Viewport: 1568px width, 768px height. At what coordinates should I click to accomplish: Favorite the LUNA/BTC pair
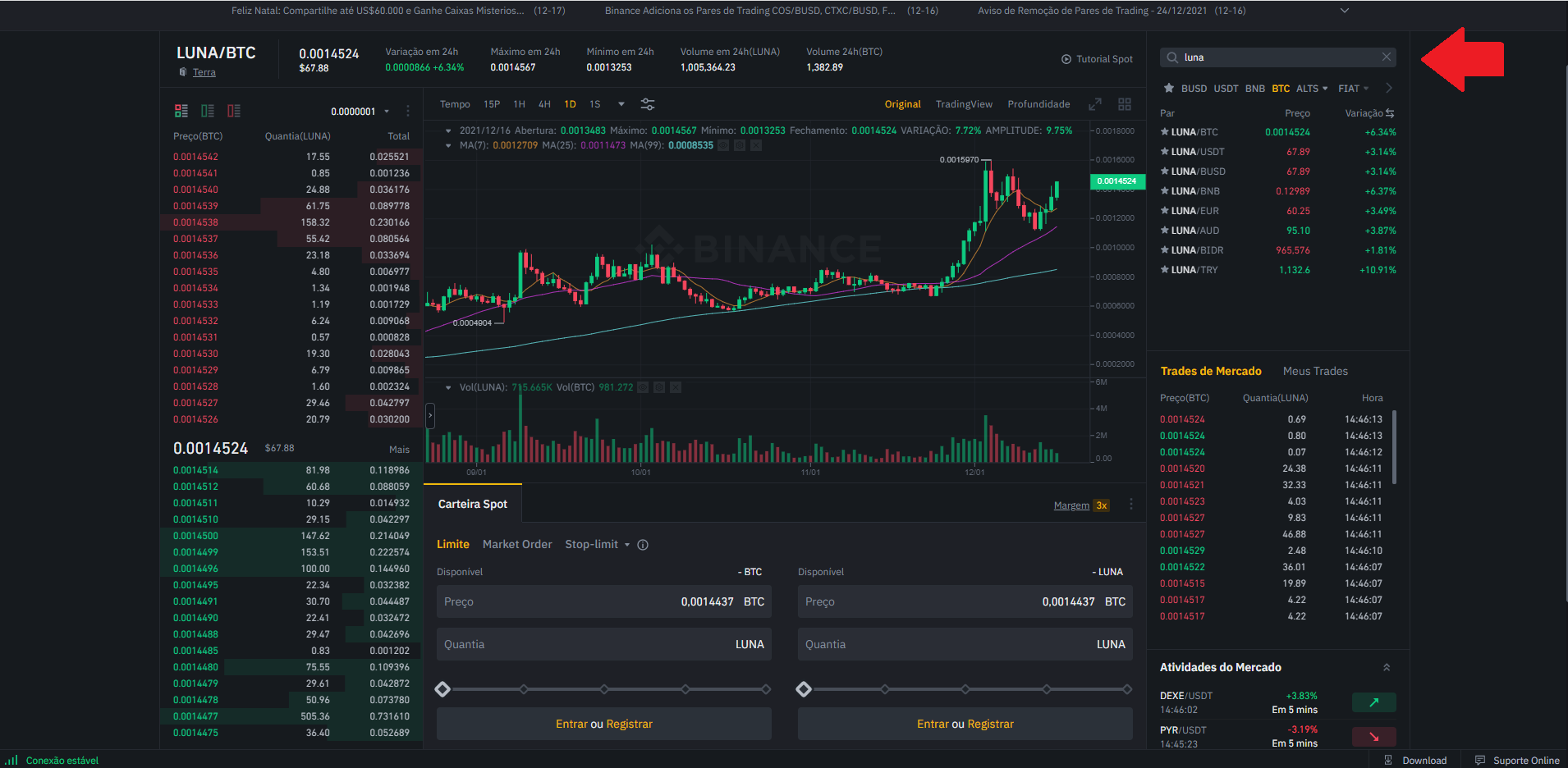[x=1164, y=132]
